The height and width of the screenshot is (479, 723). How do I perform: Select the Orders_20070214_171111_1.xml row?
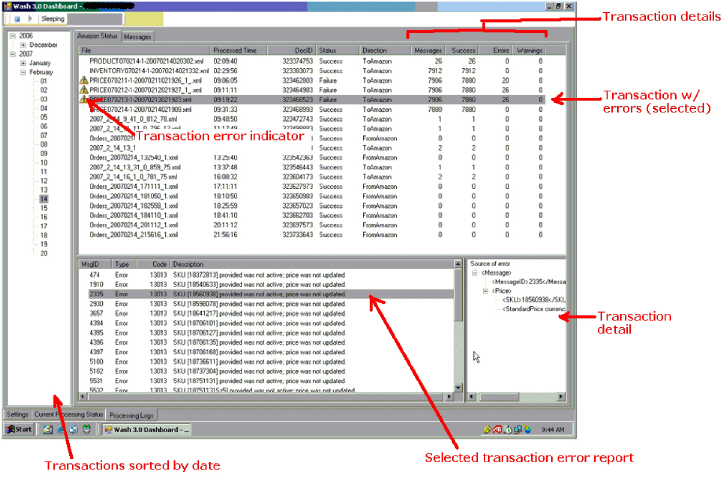coord(312,186)
